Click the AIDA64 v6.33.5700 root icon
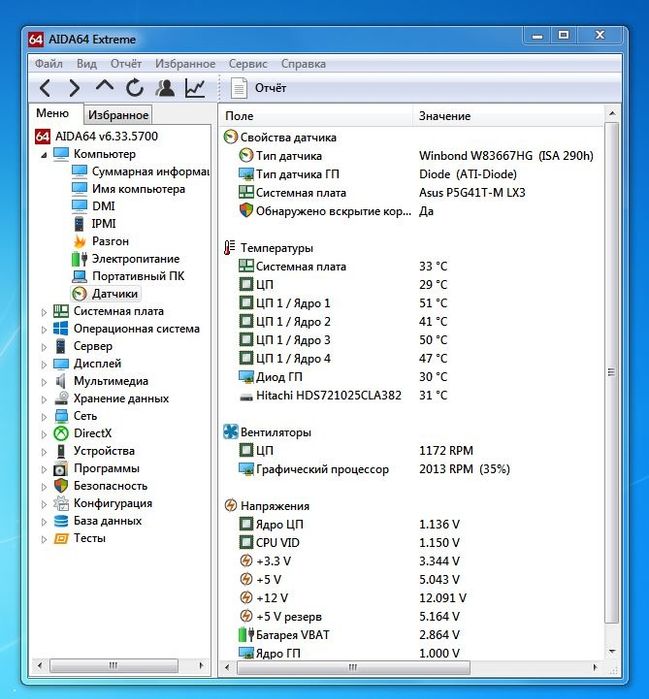This screenshot has width=649, height=699. 42,136
